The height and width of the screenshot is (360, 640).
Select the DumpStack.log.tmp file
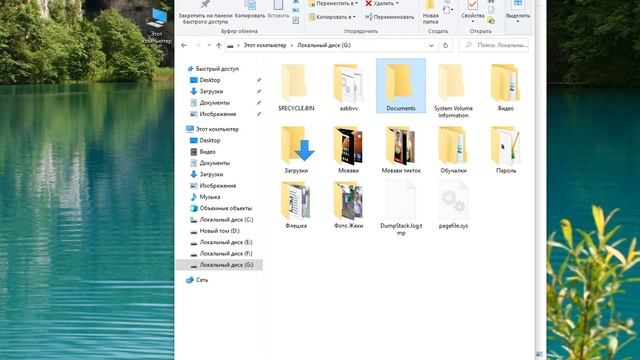401,208
